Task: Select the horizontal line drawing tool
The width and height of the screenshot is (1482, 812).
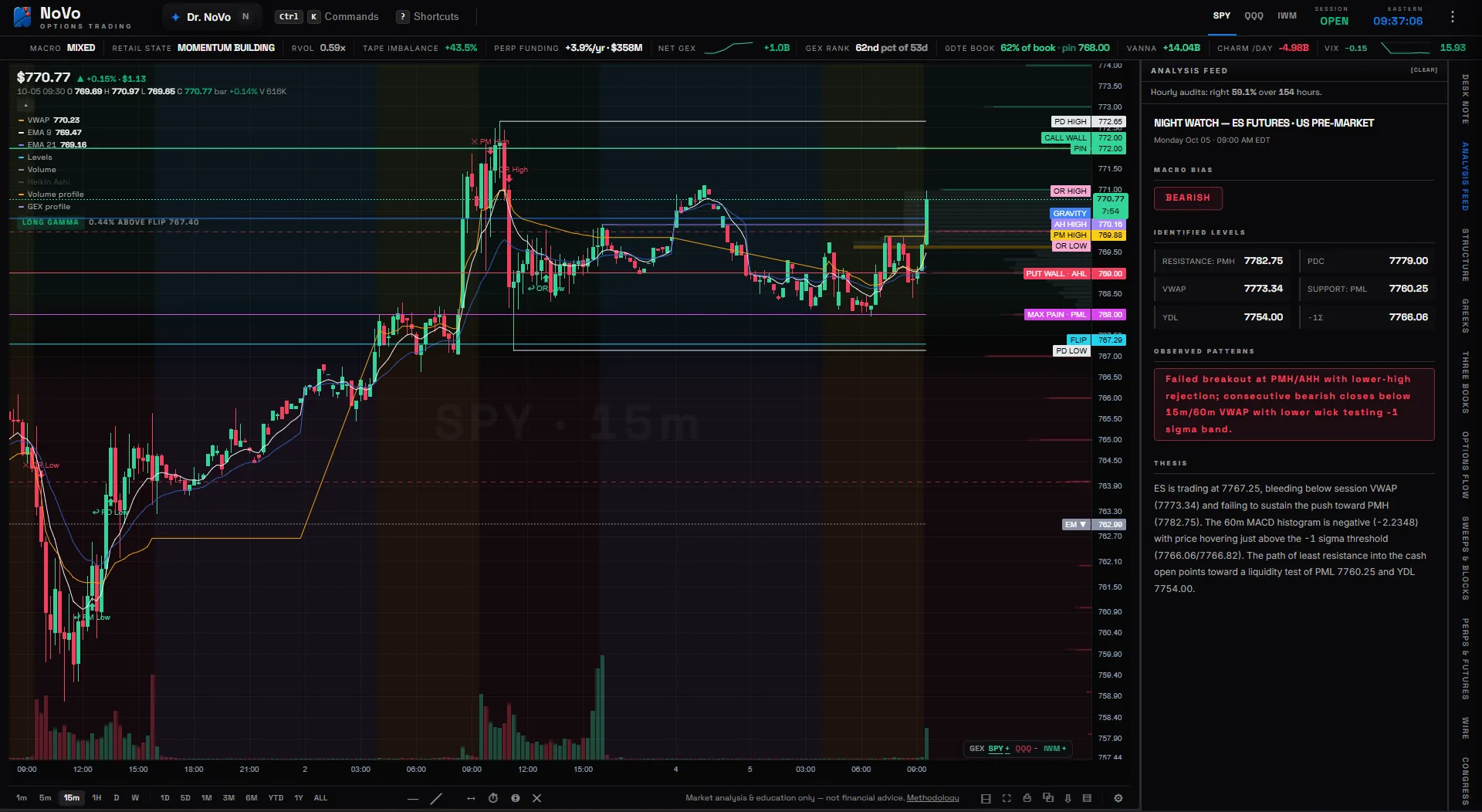Action: (x=413, y=798)
